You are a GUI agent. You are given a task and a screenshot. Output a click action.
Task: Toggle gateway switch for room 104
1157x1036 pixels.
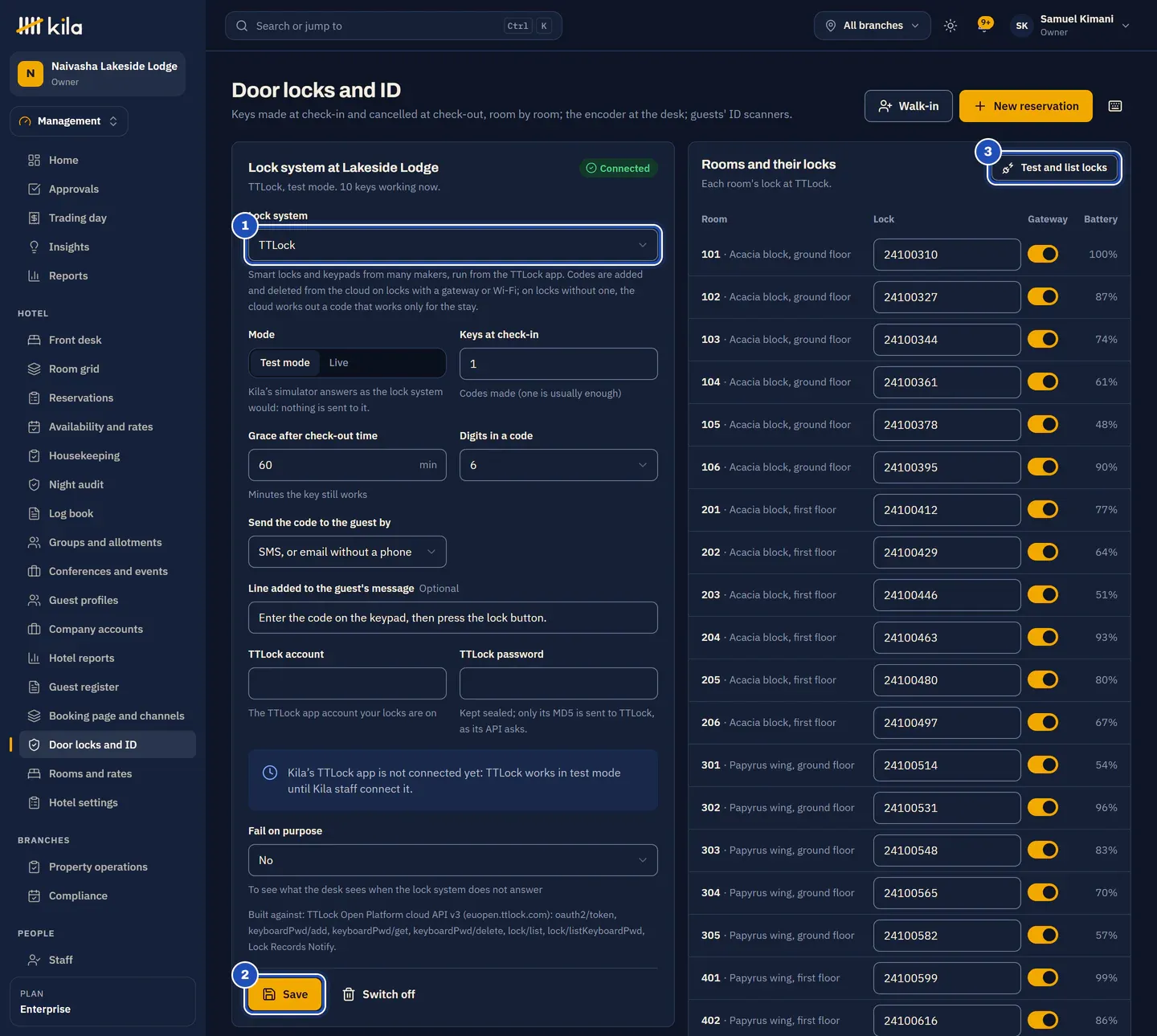tap(1043, 381)
